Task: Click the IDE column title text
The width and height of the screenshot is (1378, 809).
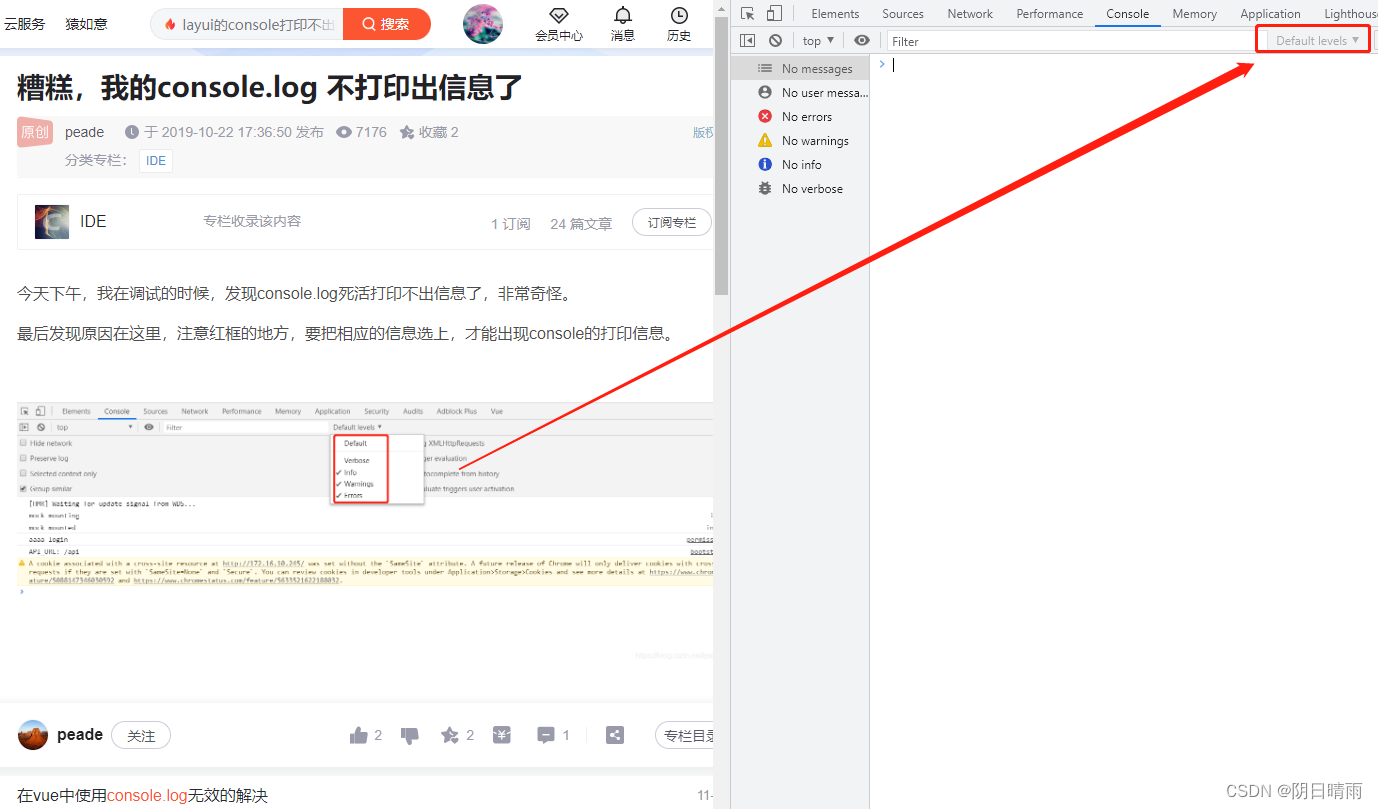Action: (93, 222)
